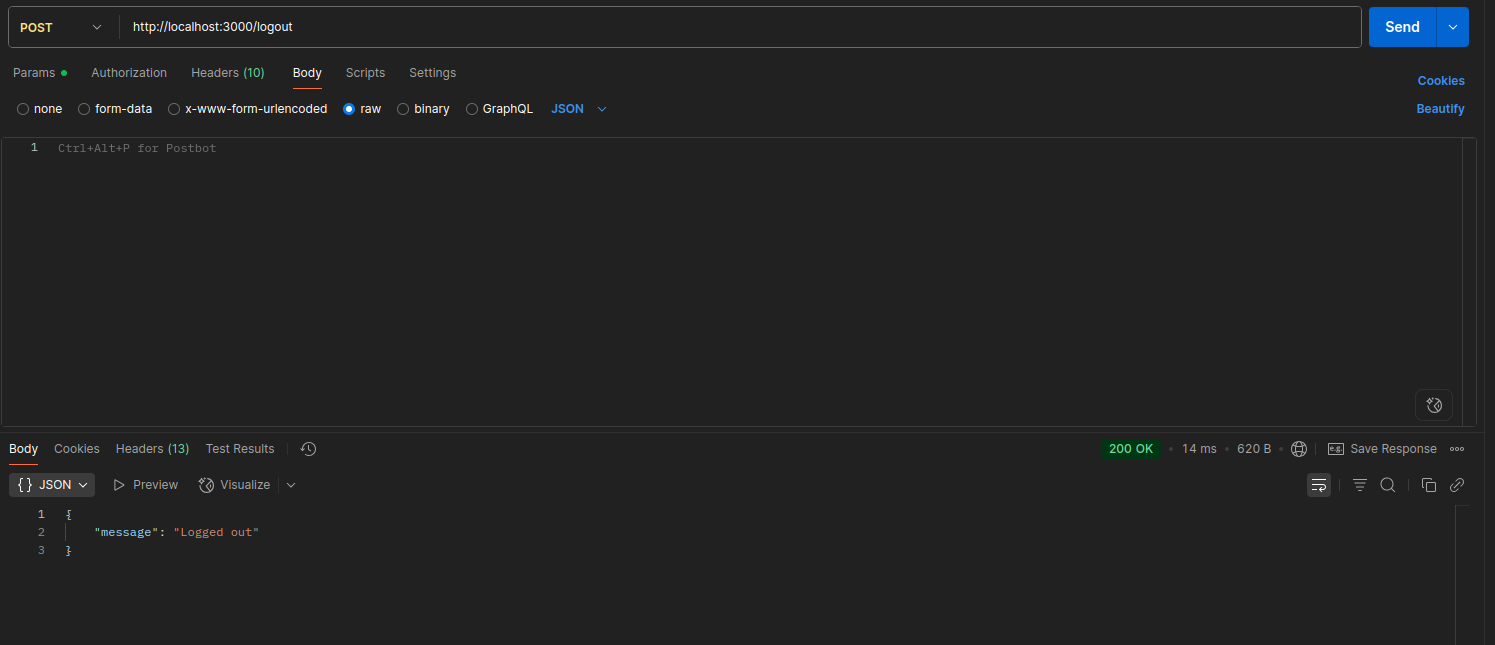Screen dimensions: 1495x645
Task: Open the Send options arrow
Action: click(x=1453, y=27)
